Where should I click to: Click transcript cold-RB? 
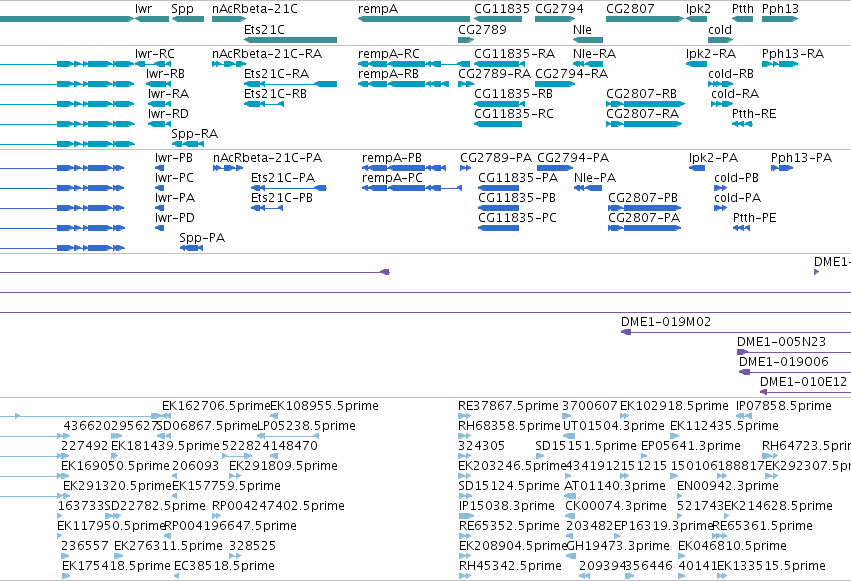coord(720,84)
